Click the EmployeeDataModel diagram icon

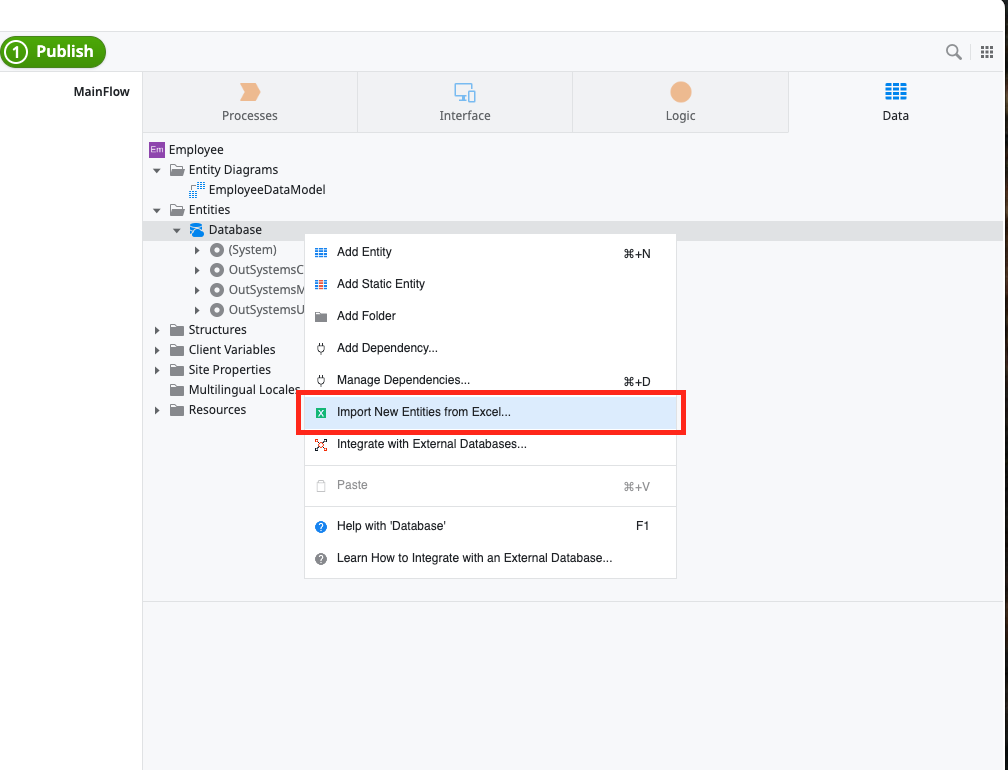click(x=197, y=190)
